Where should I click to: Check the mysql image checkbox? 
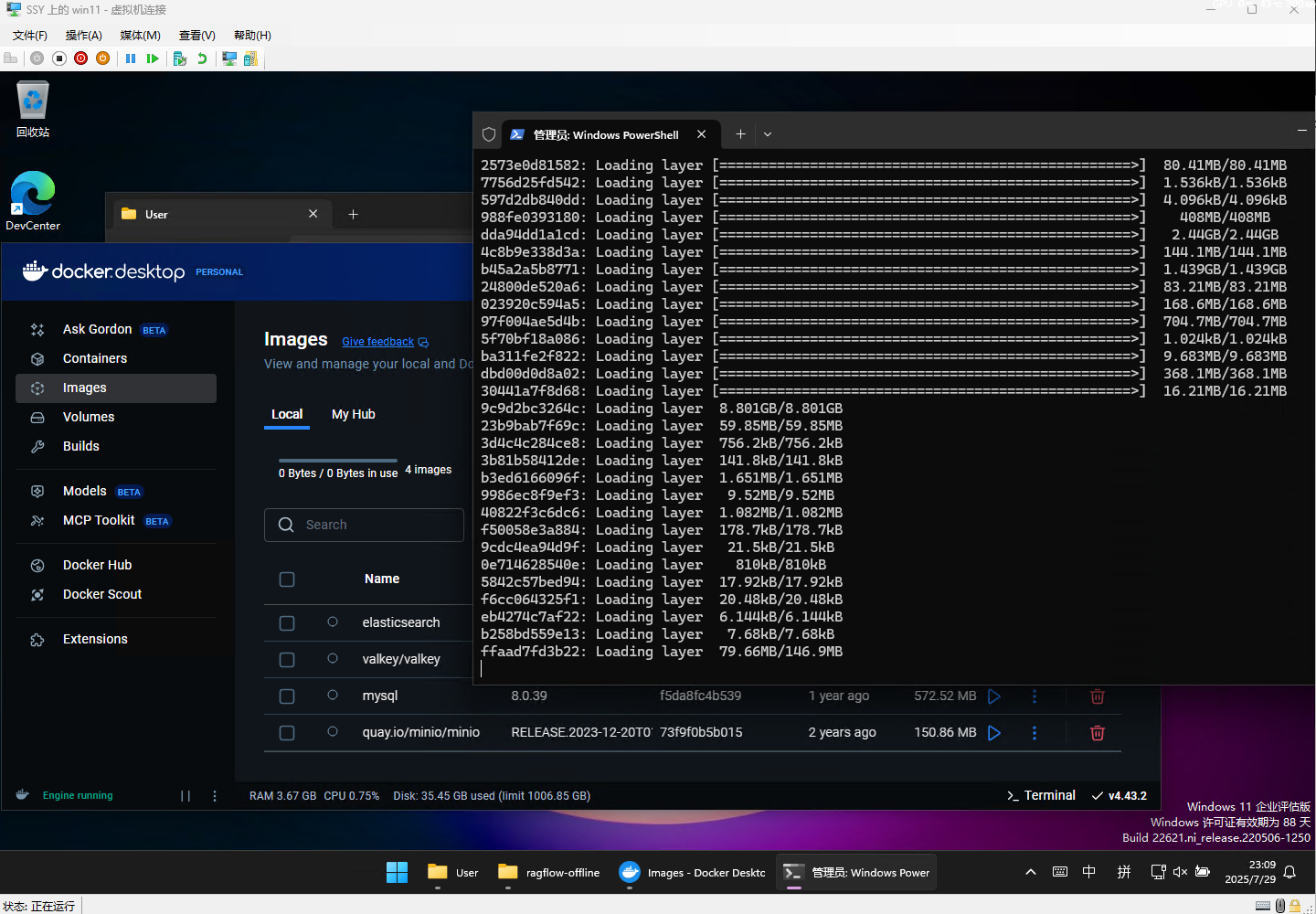coord(287,696)
